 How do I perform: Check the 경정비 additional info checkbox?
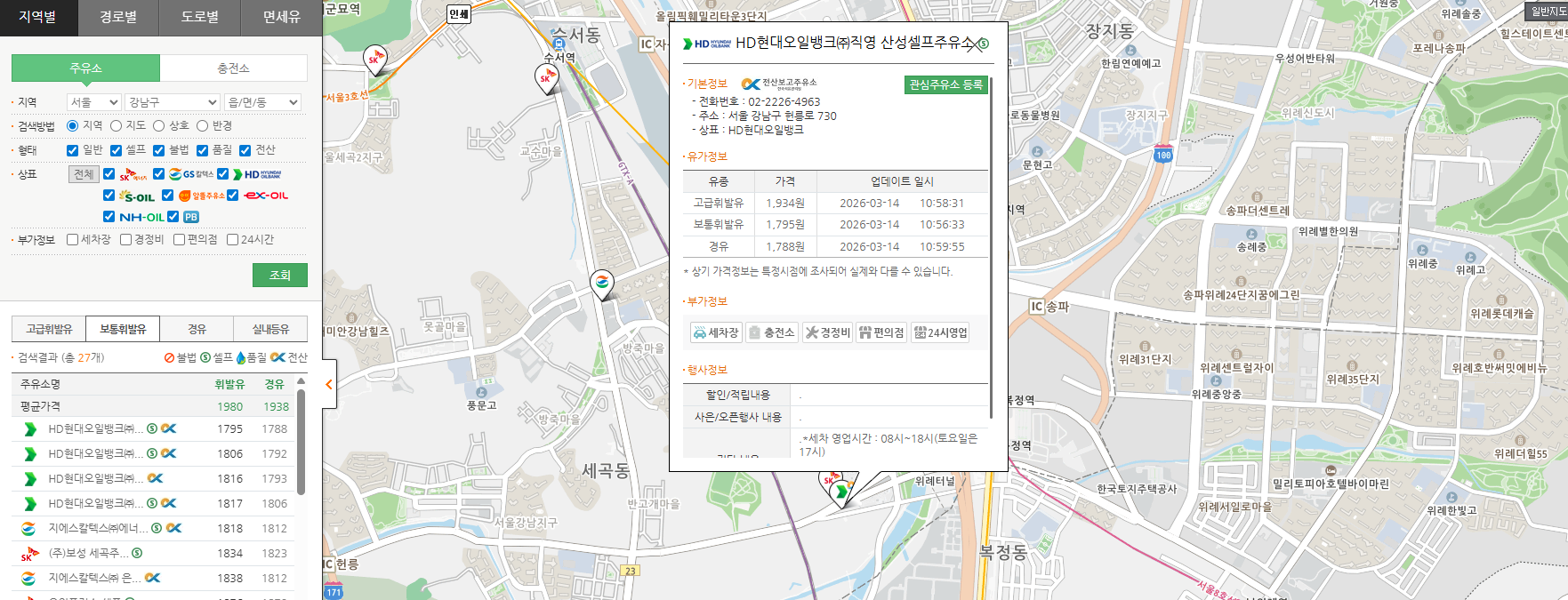point(125,240)
